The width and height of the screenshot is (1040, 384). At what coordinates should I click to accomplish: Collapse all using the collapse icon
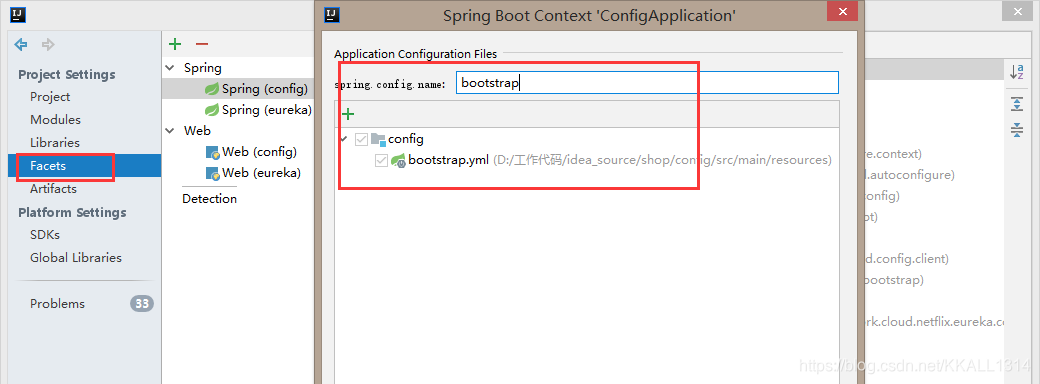point(1017,129)
